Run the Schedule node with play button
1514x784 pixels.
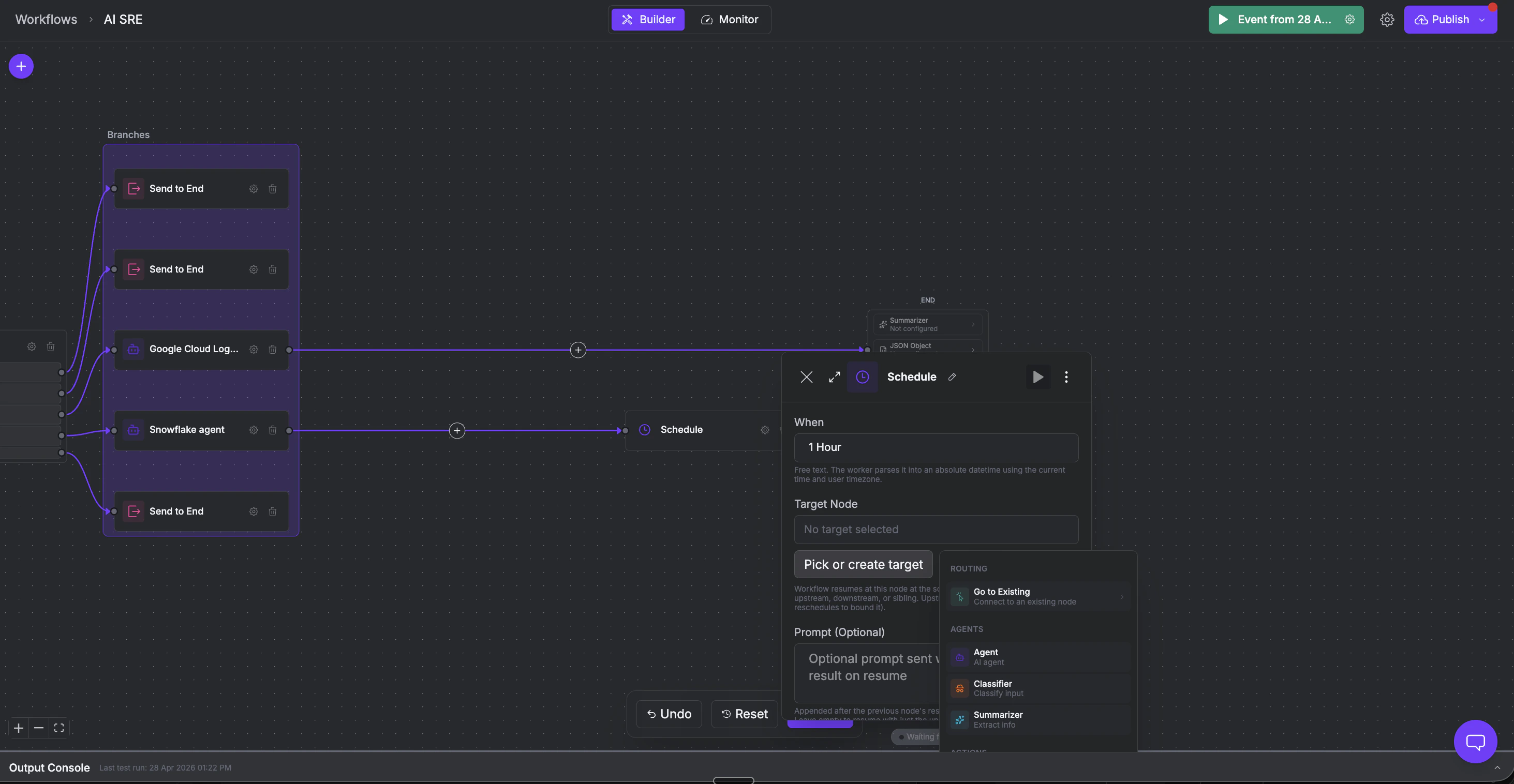click(1038, 377)
